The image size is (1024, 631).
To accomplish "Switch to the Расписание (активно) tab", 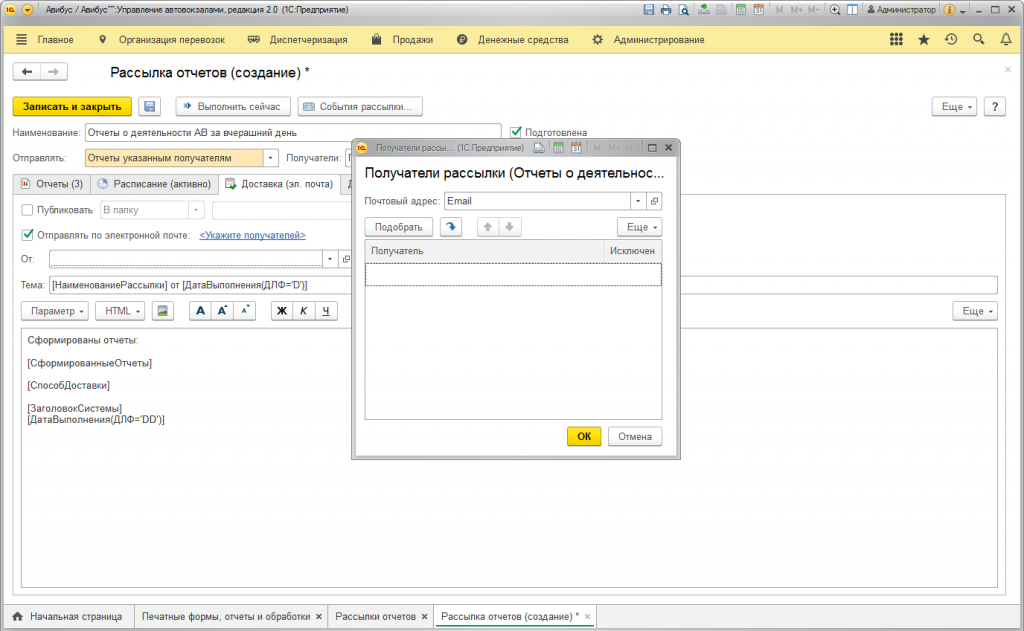I will [x=154, y=184].
